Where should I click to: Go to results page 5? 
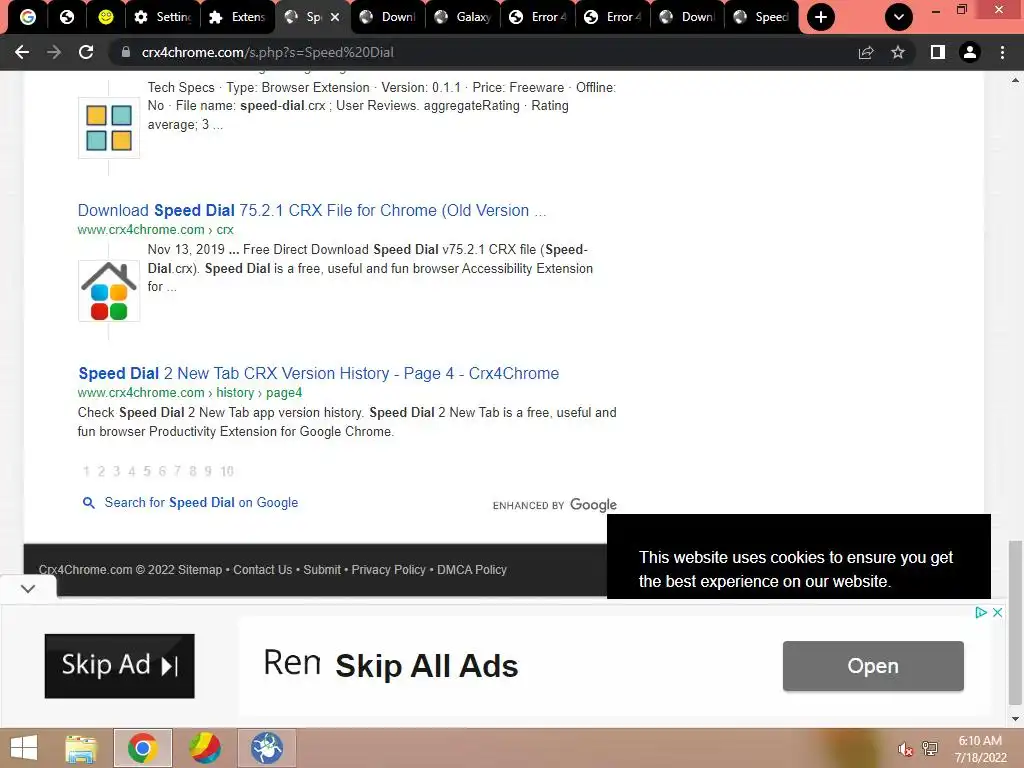point(147,471)
